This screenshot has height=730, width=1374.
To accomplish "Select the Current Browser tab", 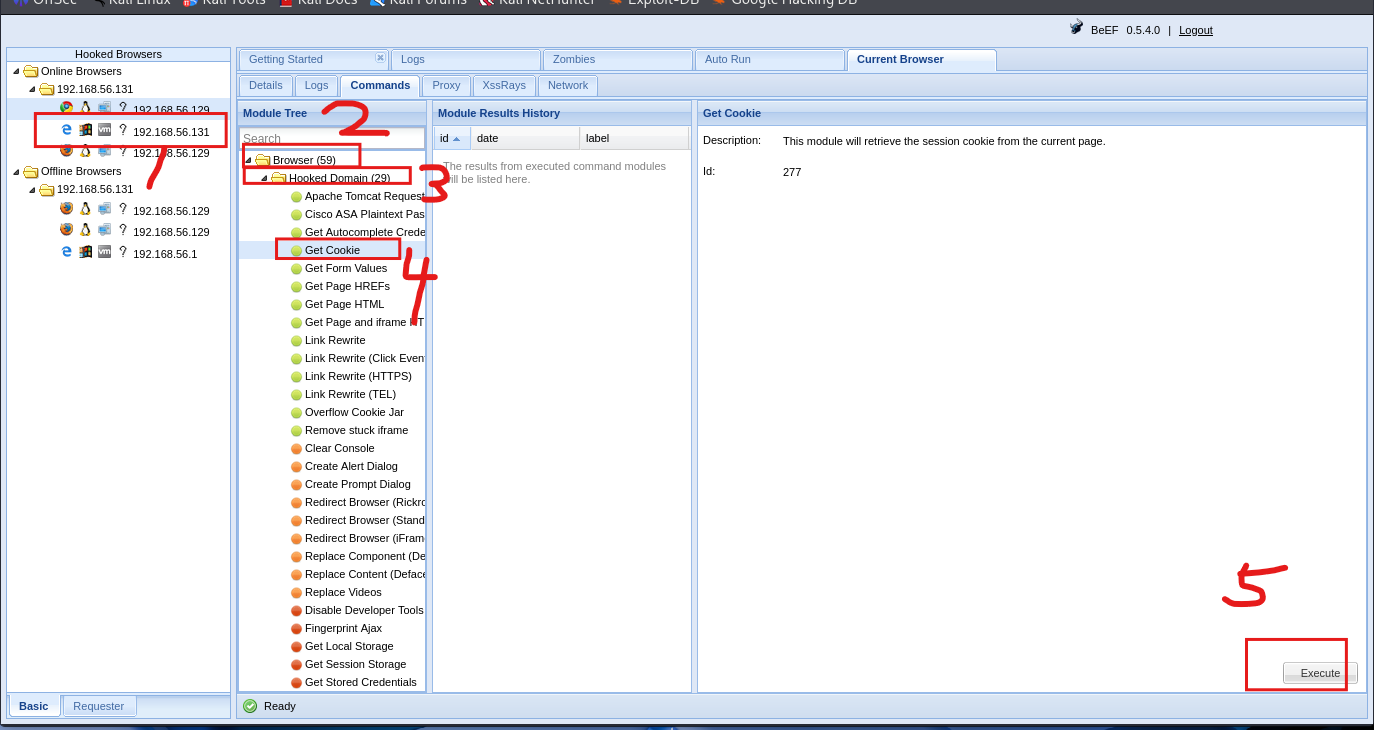I will click(x=921, y=60).
